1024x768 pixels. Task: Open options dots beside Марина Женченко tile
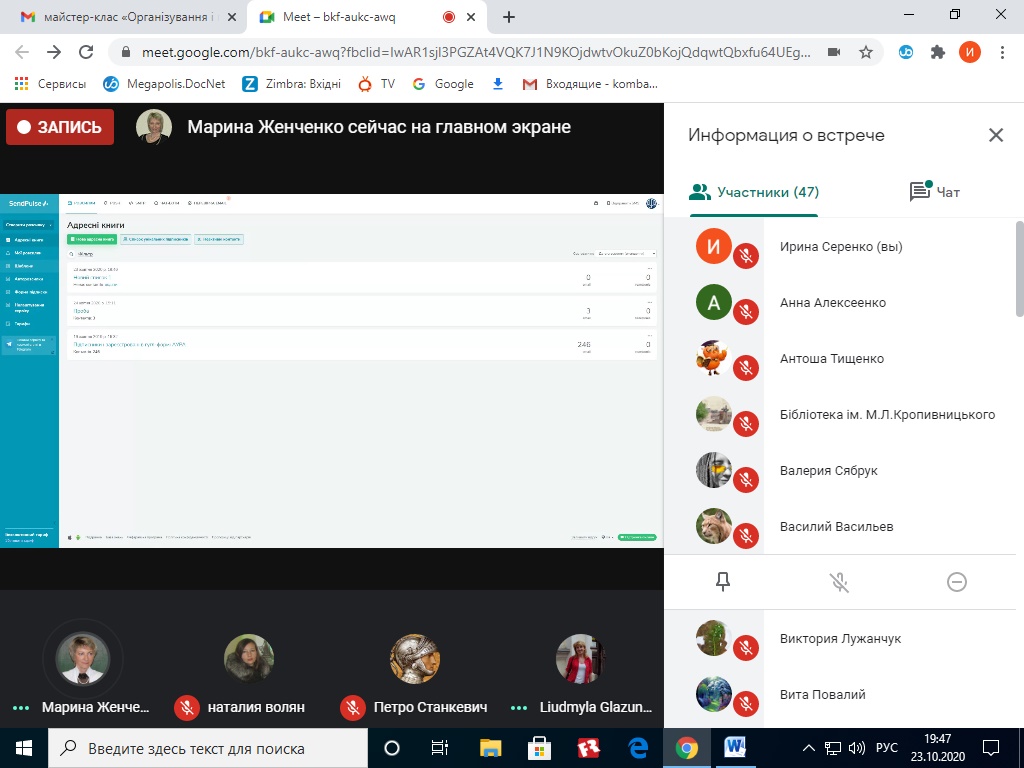click(21, 708)
